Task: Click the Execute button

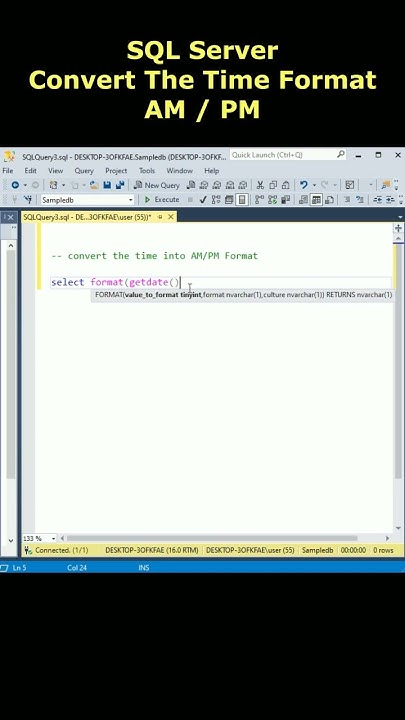Action: [x=162, y=199]
